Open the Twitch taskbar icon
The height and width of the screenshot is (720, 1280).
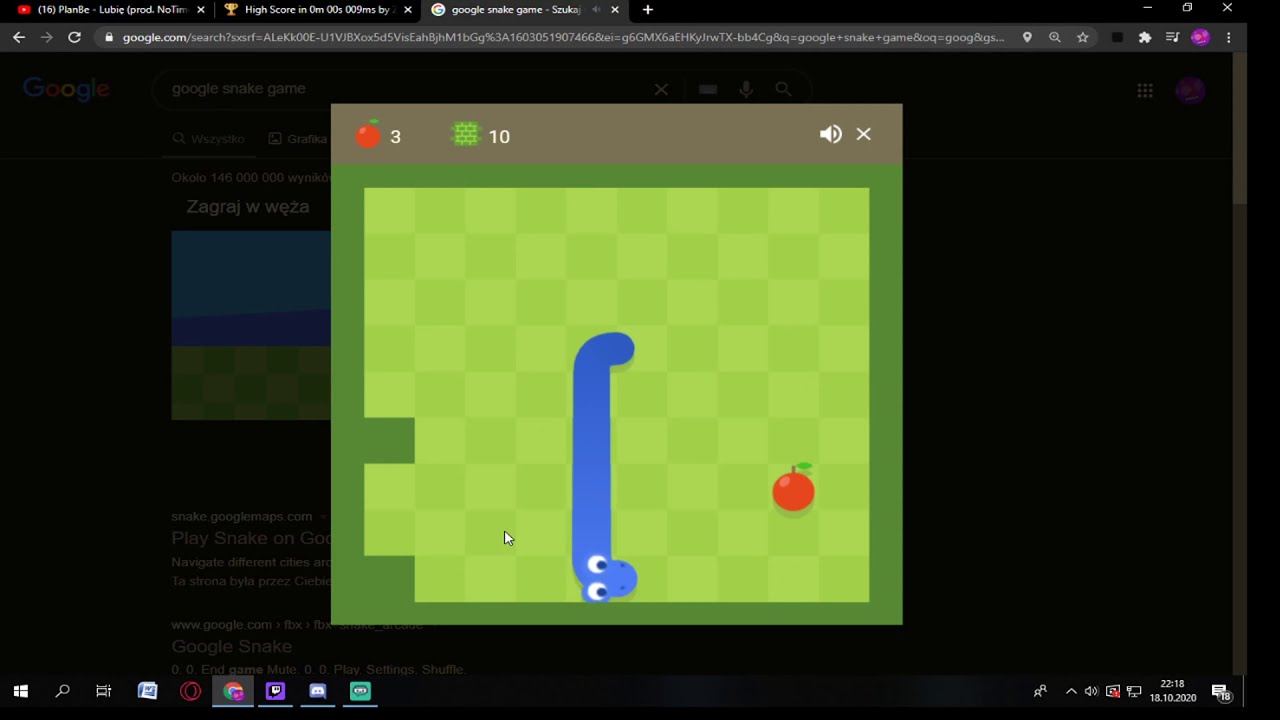(x=275, y=691)
